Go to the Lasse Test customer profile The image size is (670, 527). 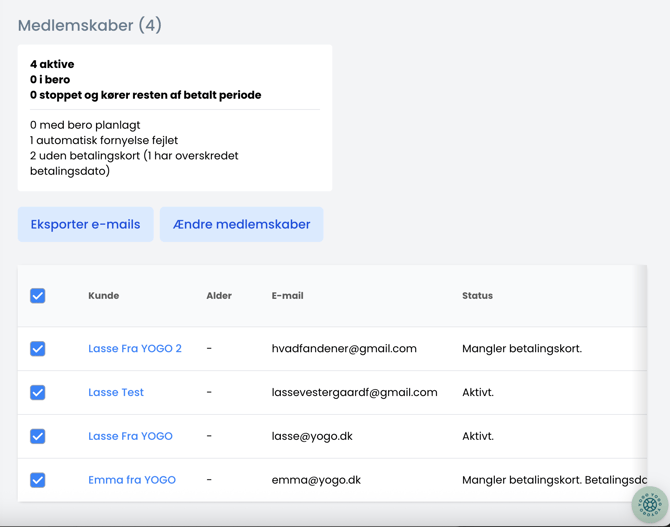pos(116,393)
